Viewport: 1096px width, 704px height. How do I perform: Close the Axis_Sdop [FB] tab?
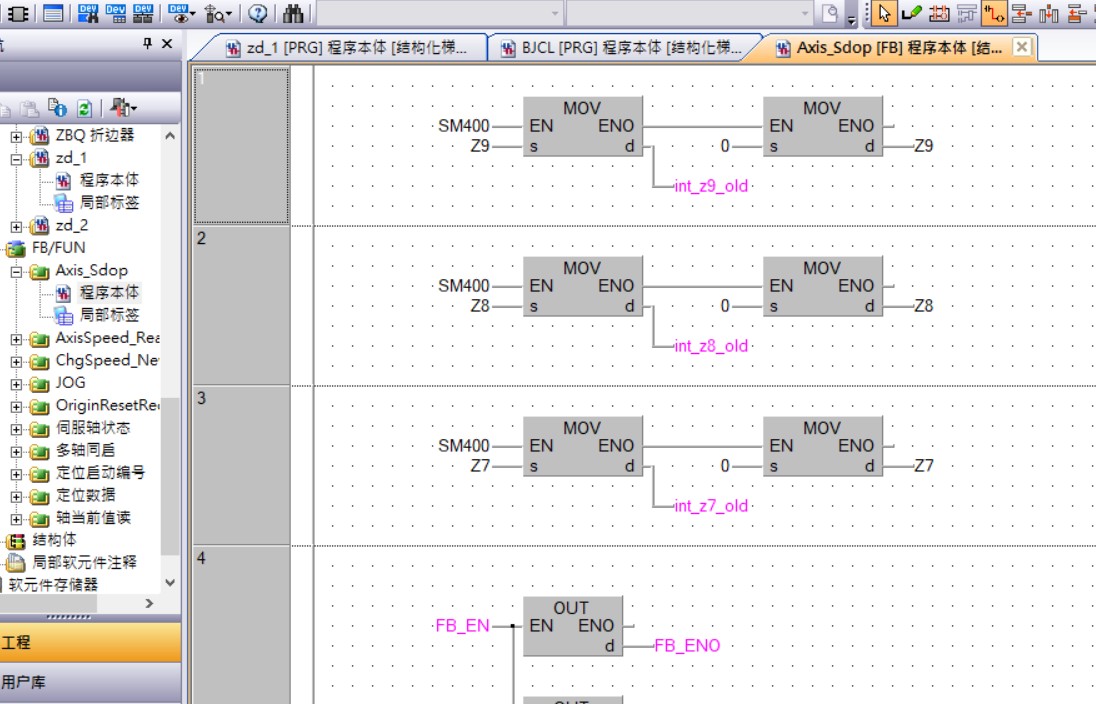point(1021,47)
